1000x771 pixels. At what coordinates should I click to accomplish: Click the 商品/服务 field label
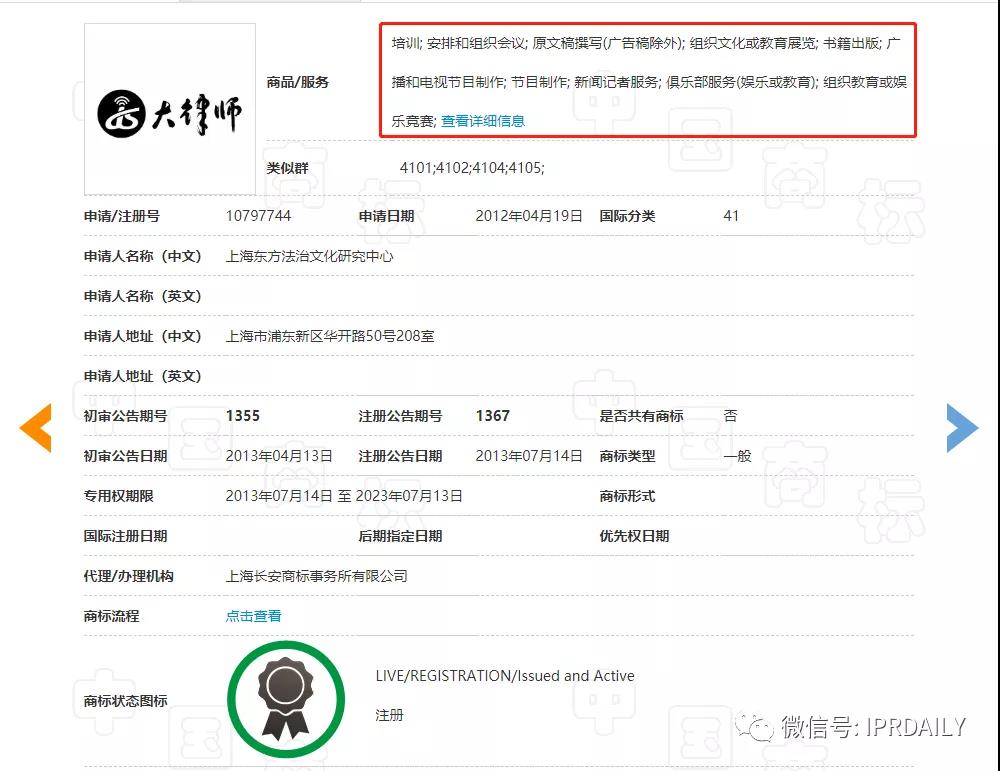tap(298, 82)
